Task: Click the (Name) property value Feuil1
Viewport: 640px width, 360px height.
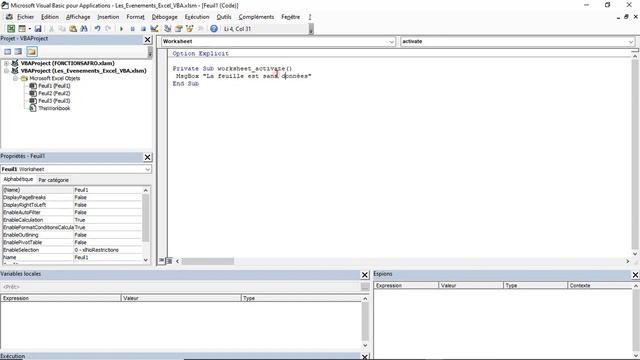Action: (107, 190)
